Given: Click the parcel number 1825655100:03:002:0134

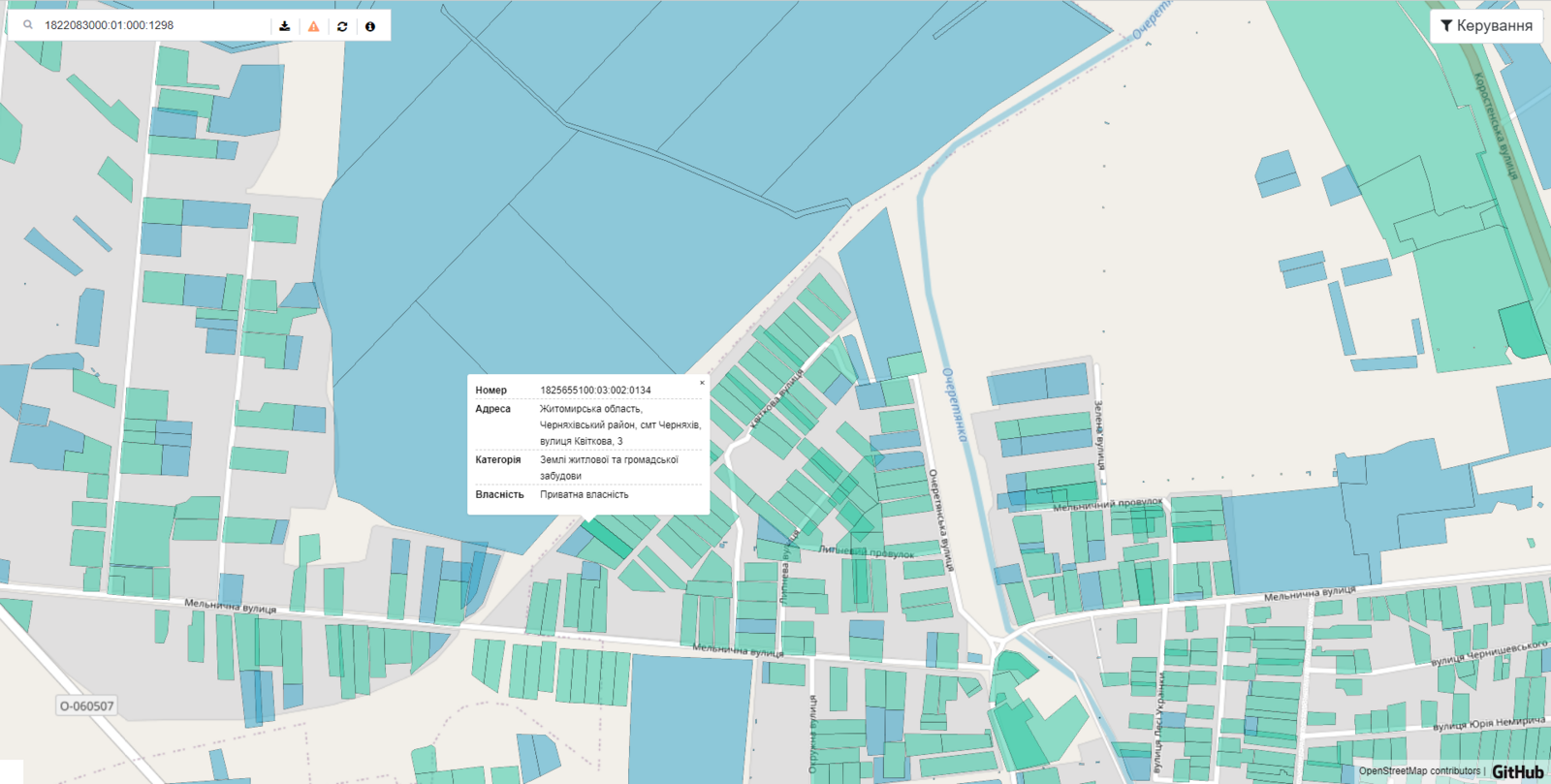Looking at the screenshot, I should 595,391.
